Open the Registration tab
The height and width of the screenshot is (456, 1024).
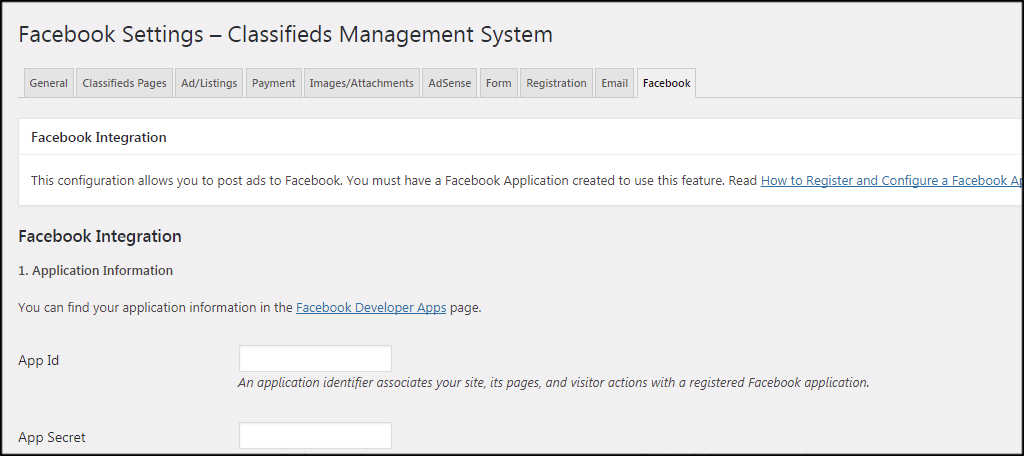pyautogui.click(x=556, y=84)
